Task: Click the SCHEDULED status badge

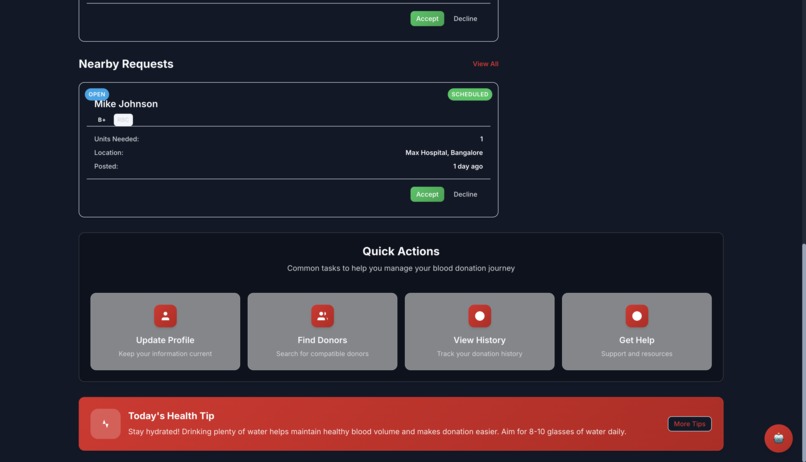Action: tap(470, 94)
